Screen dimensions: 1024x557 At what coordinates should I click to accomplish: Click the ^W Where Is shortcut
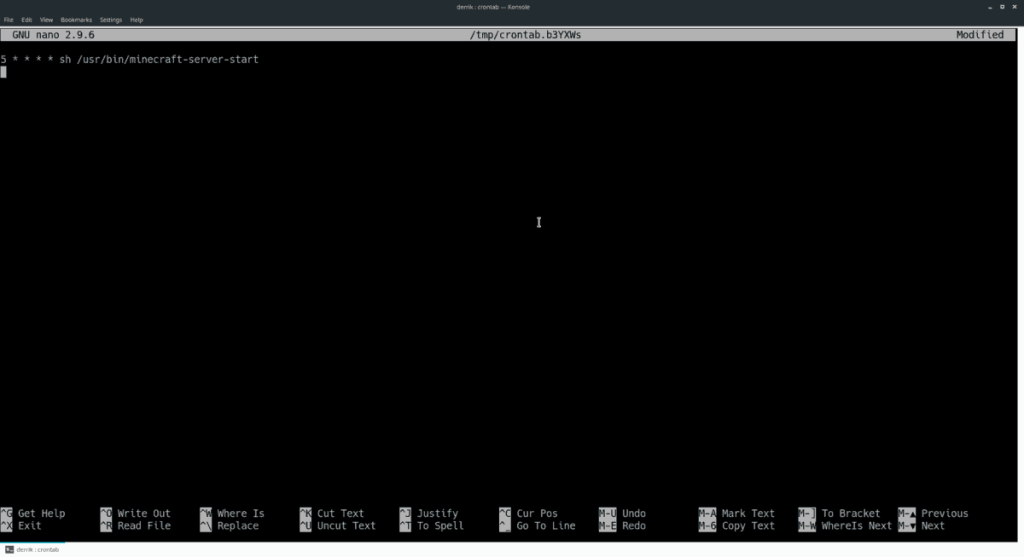[x=232, y=514]
